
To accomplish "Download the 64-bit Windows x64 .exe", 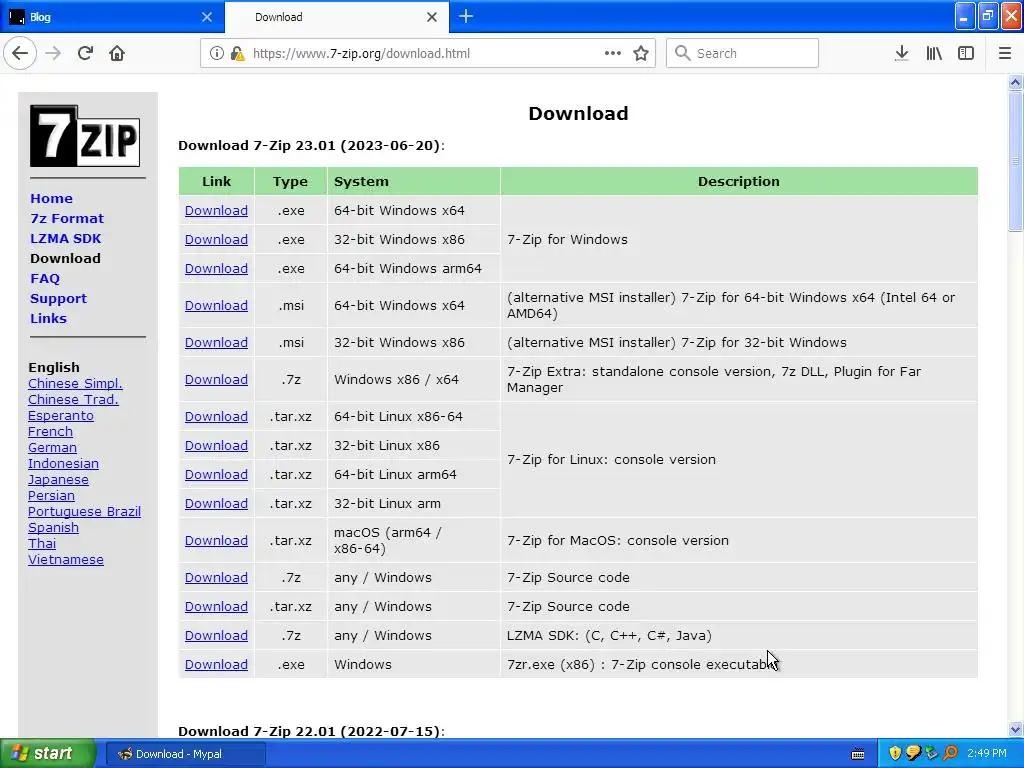I will (x=216, y=211).
